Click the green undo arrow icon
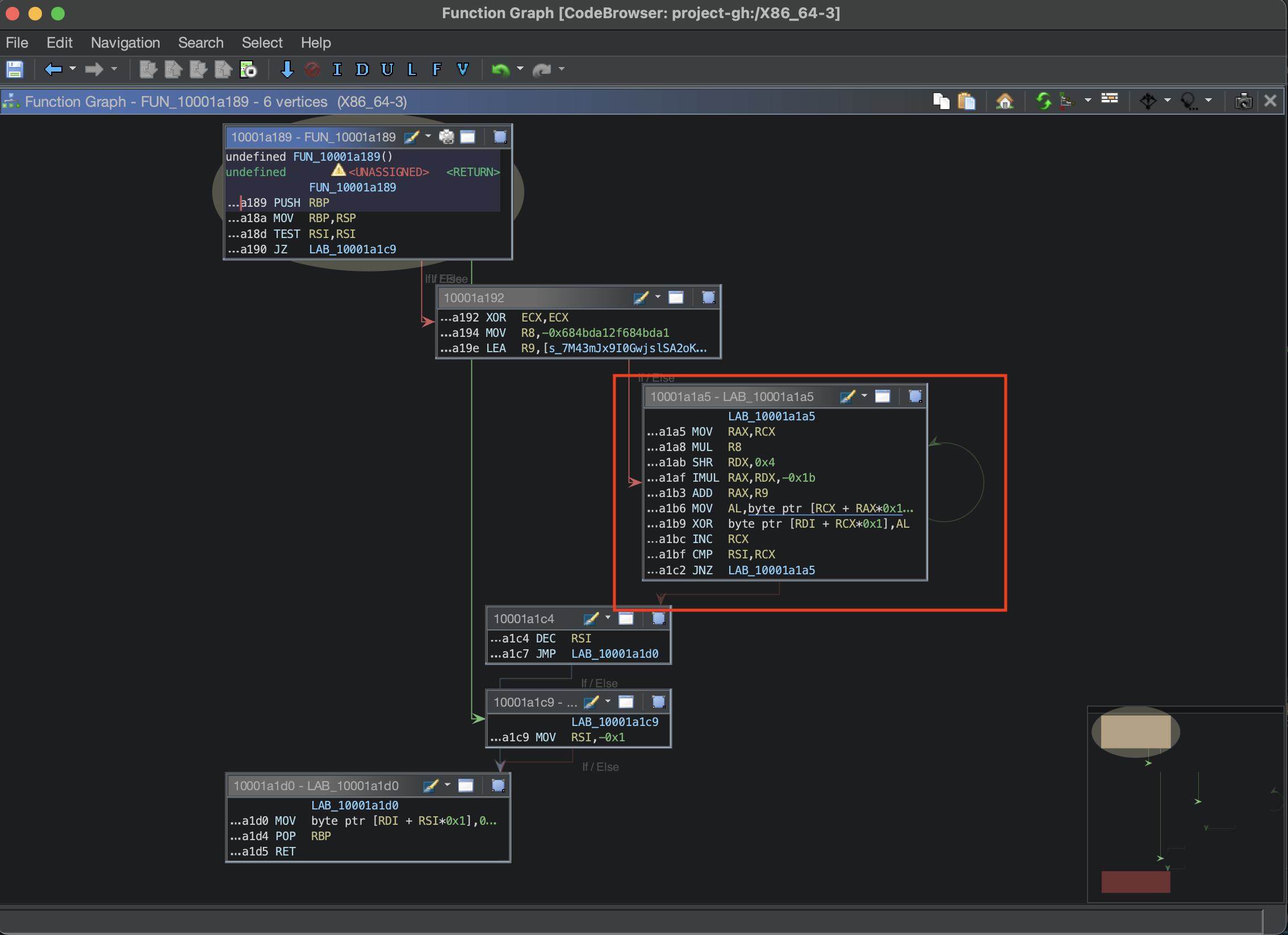The width and height of the screenshot is (1288, 935). click(x=500, y=69)
